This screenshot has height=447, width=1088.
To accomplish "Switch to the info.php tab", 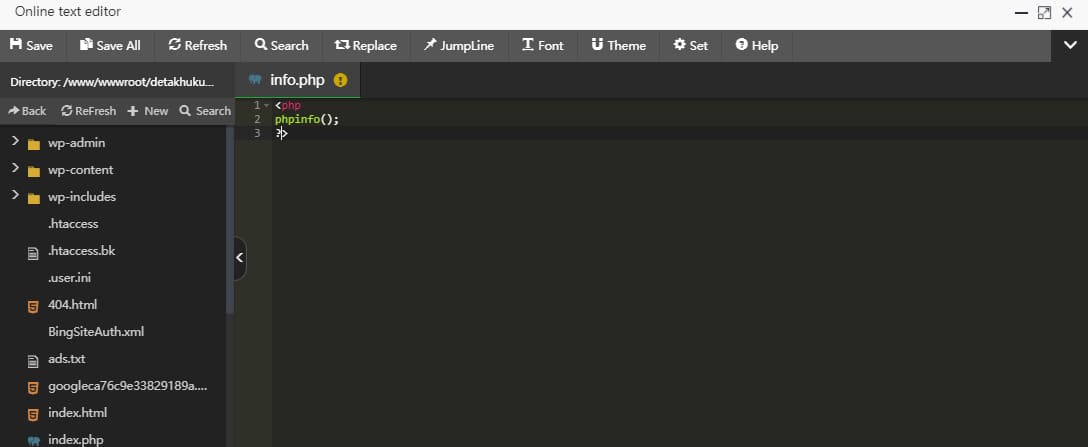I will (x=297, y=80).
